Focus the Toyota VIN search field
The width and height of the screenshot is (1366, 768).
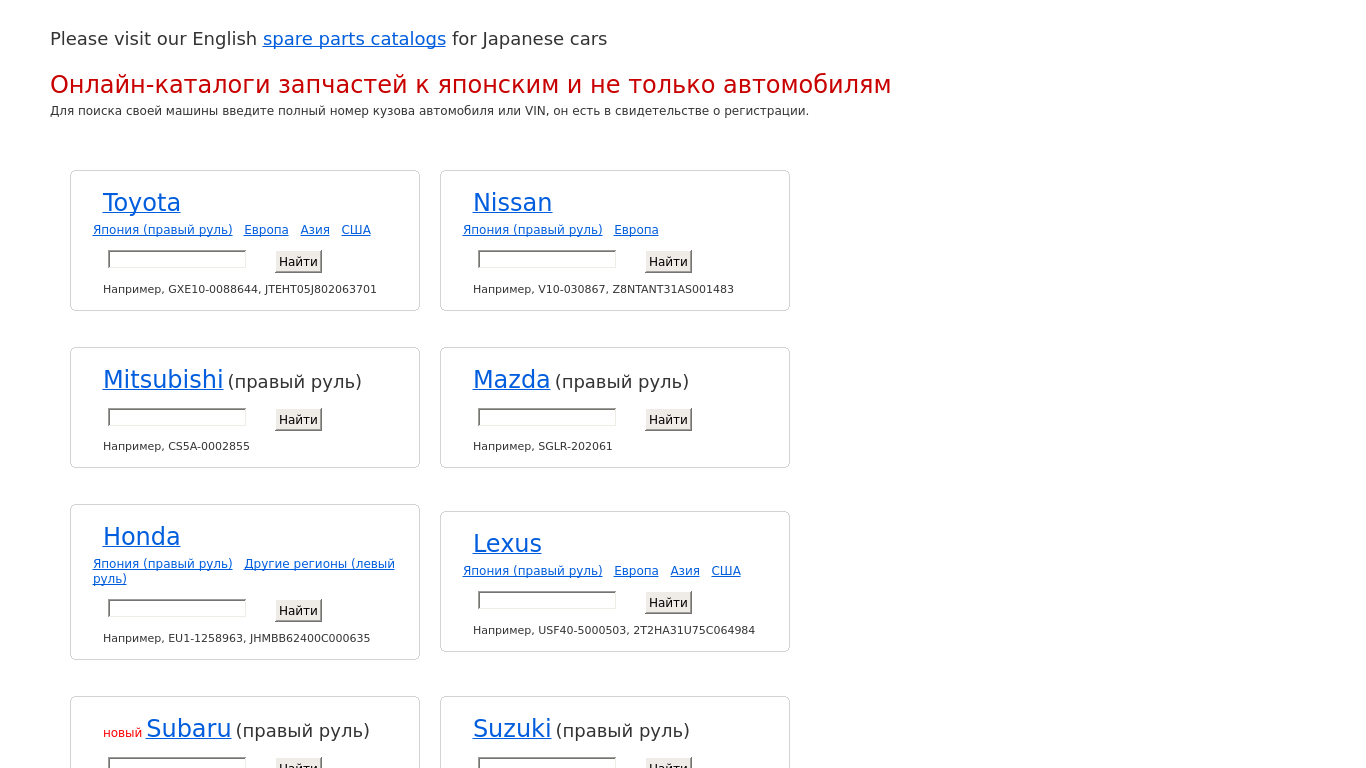pos(177,259)
